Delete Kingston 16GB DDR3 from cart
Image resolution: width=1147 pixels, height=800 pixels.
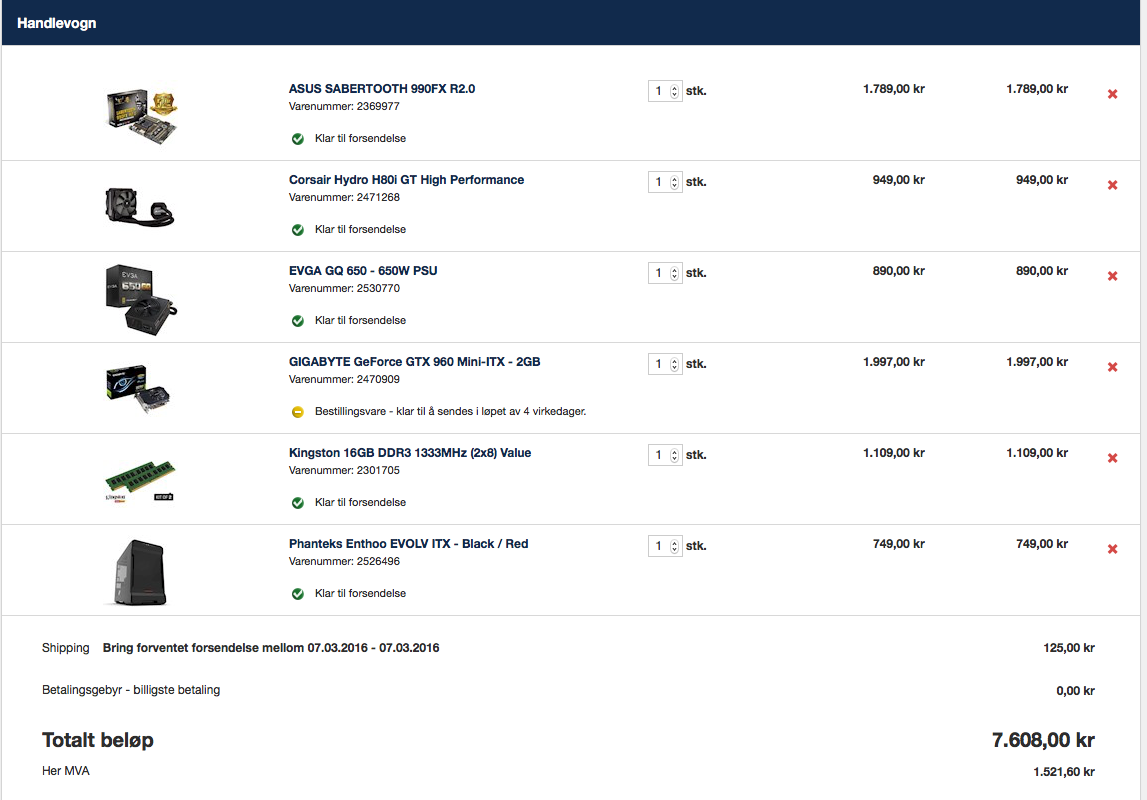click(1112, 458)
